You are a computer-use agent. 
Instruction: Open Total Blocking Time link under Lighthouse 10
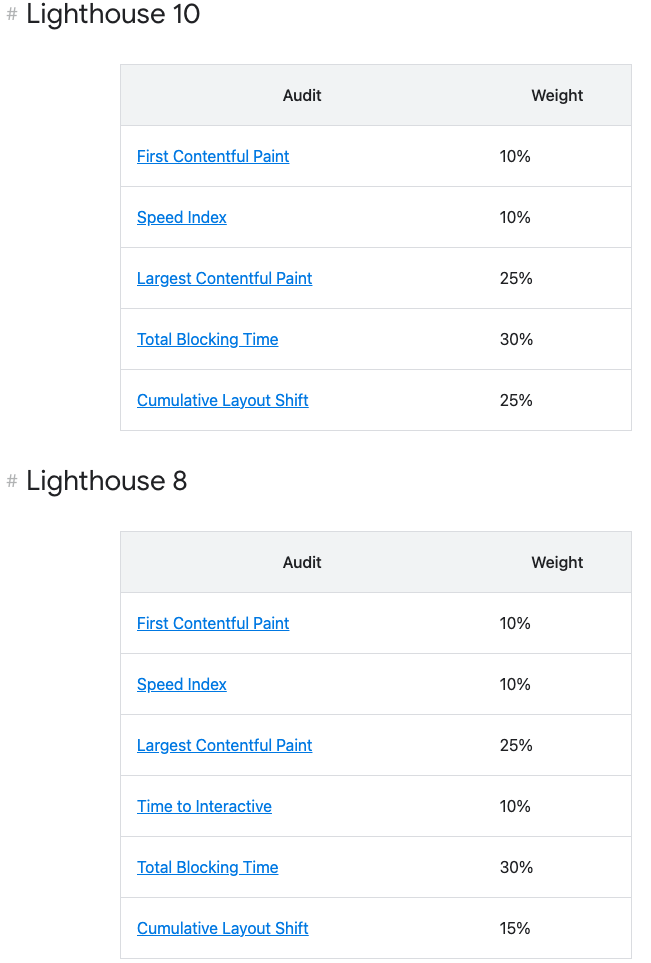[x=207, y=339]
